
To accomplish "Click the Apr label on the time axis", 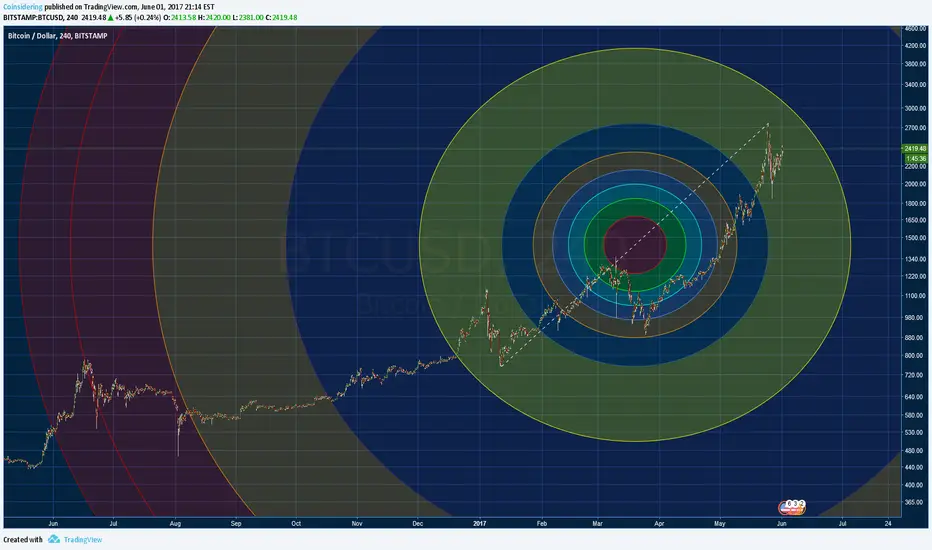I will click(659, 524).
